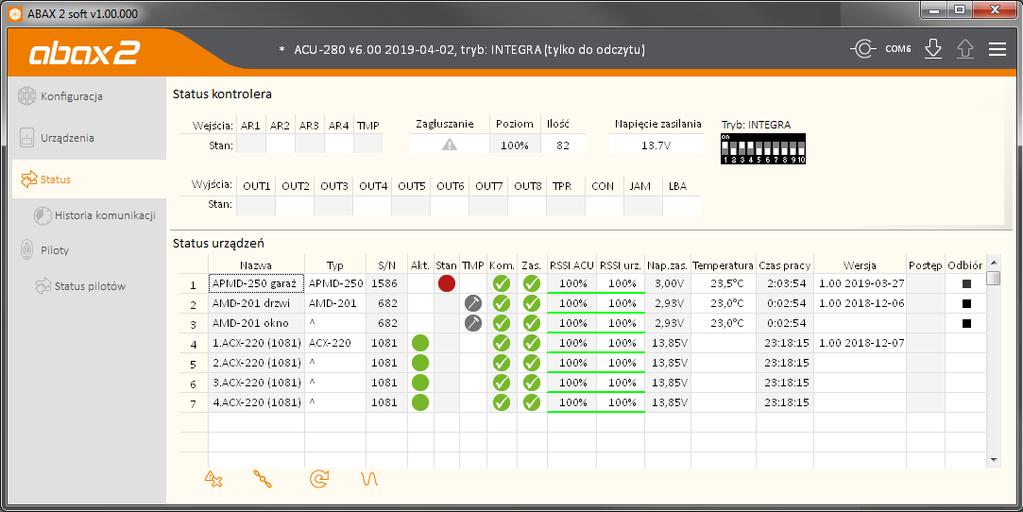The height and width of the screenshot is (512, 1023).
Task: Click the '23,5°C' temperature cell
Action: pos(724,284)
